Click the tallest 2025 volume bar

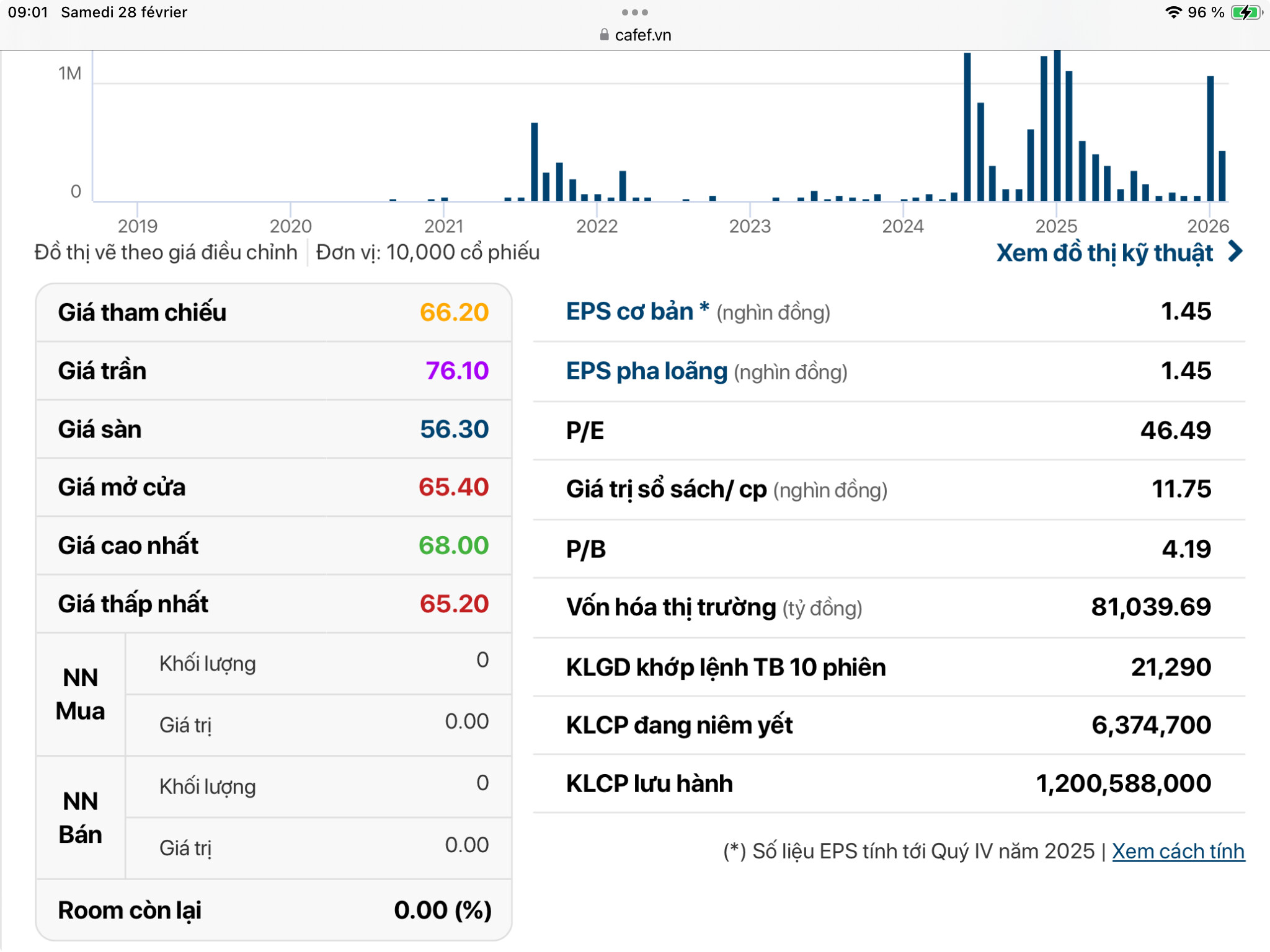coord(1057,124)
